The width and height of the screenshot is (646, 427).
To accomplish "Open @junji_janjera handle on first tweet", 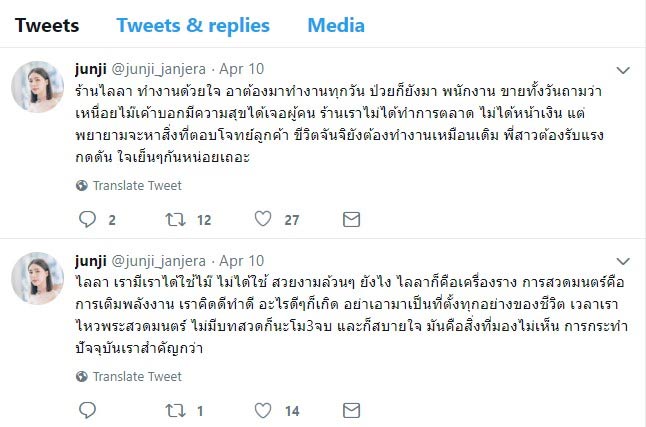I will pos(163,70).
